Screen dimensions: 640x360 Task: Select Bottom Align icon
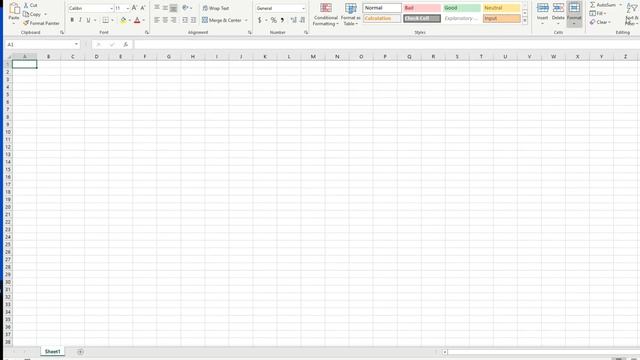click(173, 8)
